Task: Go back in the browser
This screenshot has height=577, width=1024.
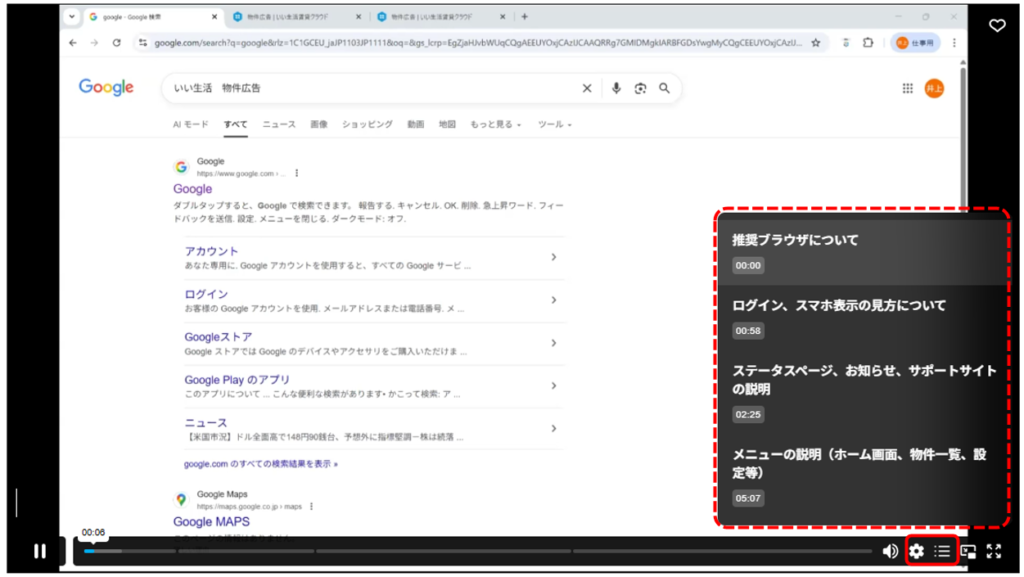Action: pyautogui.click(x=72, y=43)
